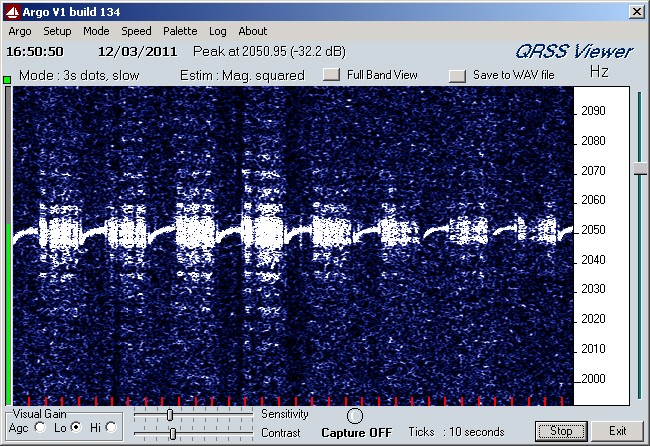Click 'Mode : 3s dots, slow' label
This screenshot has width=650, height=446.
pyautogui.click(x=79, y=75)
